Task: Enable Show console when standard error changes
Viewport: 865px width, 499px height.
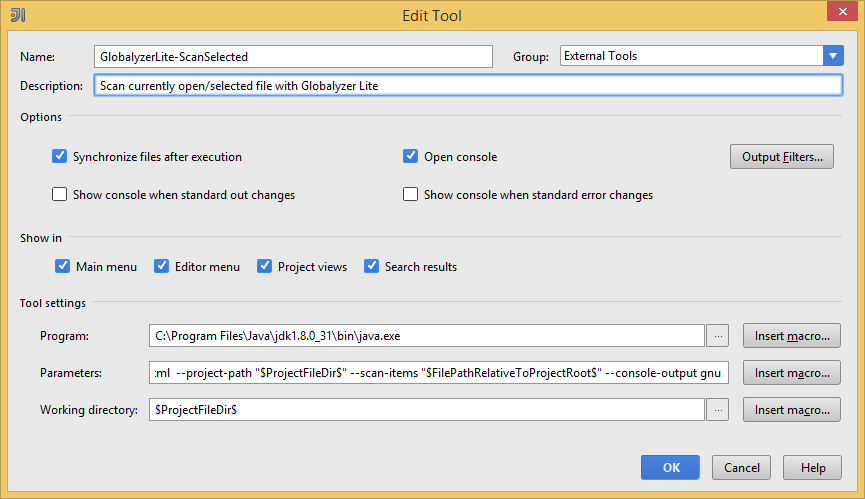Action: pos(410,195)
